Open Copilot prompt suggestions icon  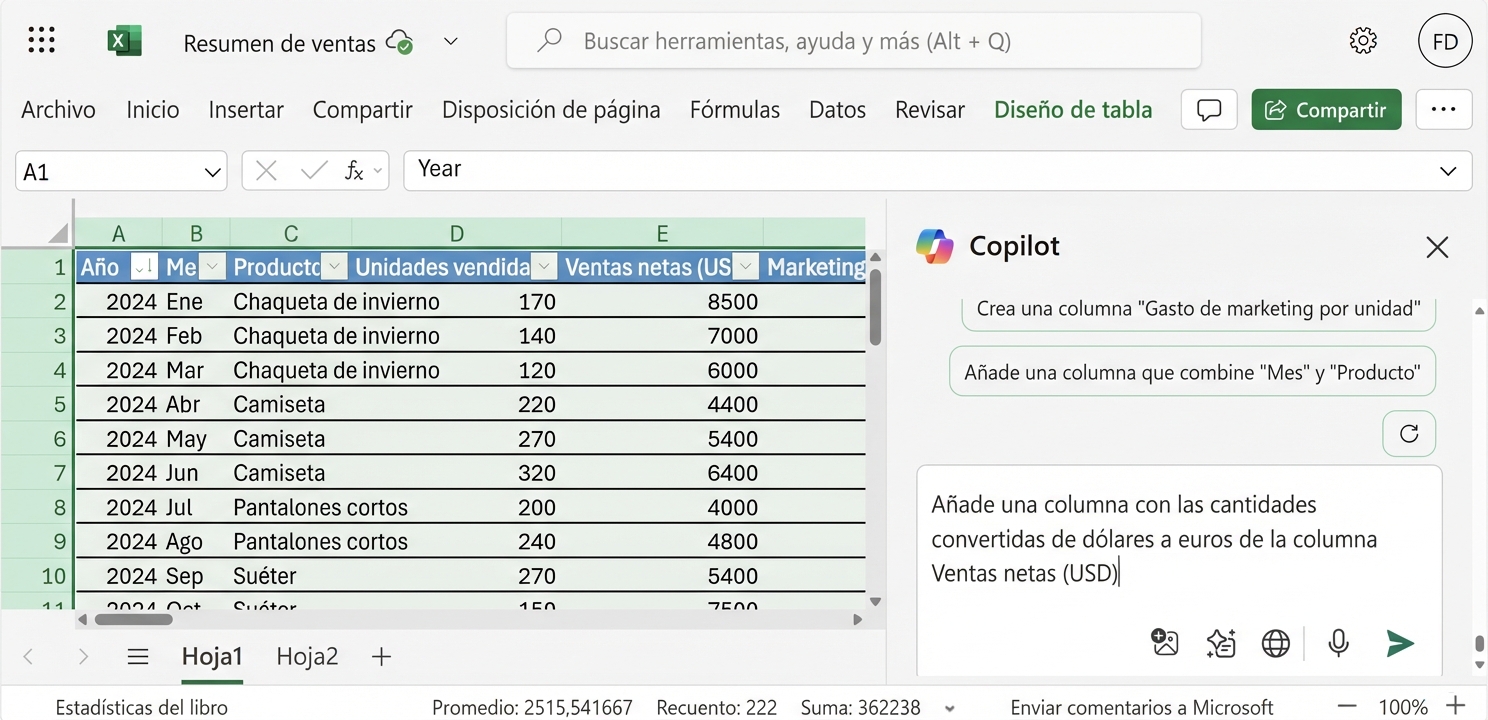(x=1220, y=643)
